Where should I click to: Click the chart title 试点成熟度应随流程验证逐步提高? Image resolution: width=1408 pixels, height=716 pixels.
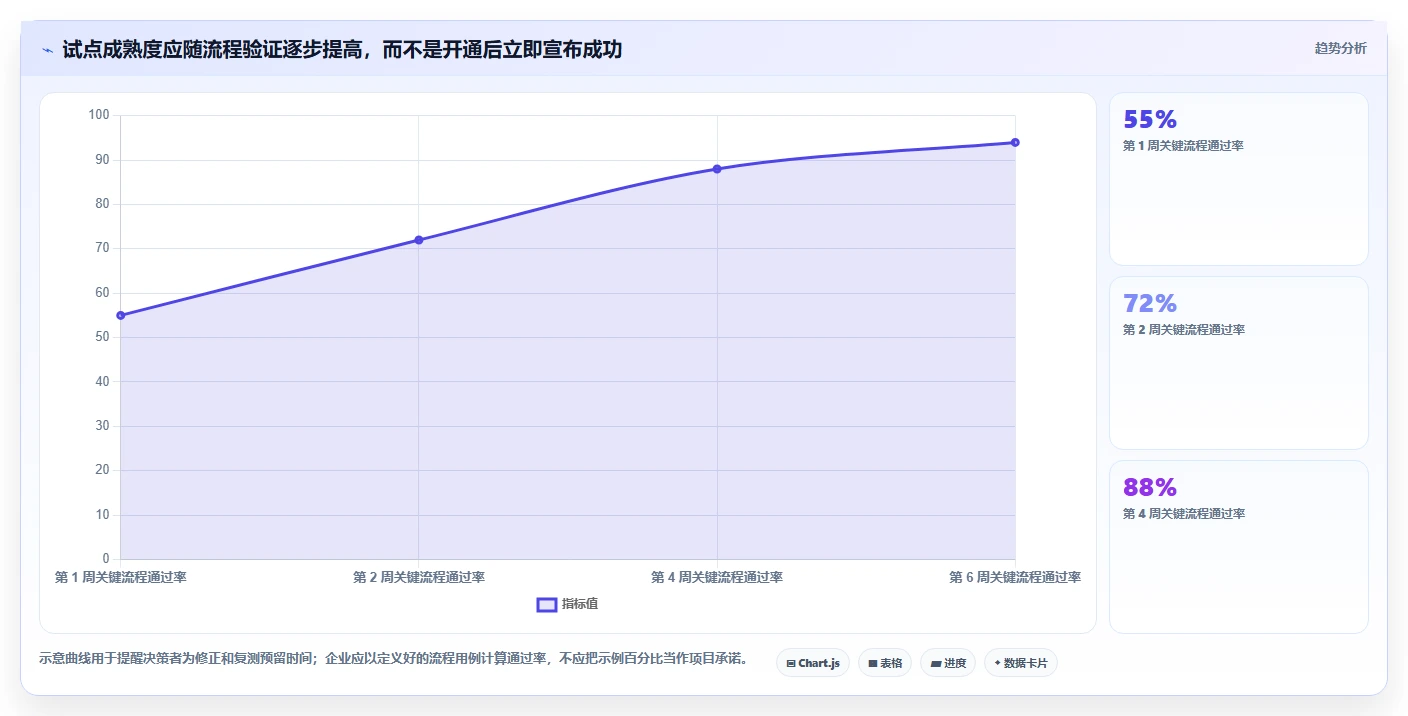click(342, 49)
